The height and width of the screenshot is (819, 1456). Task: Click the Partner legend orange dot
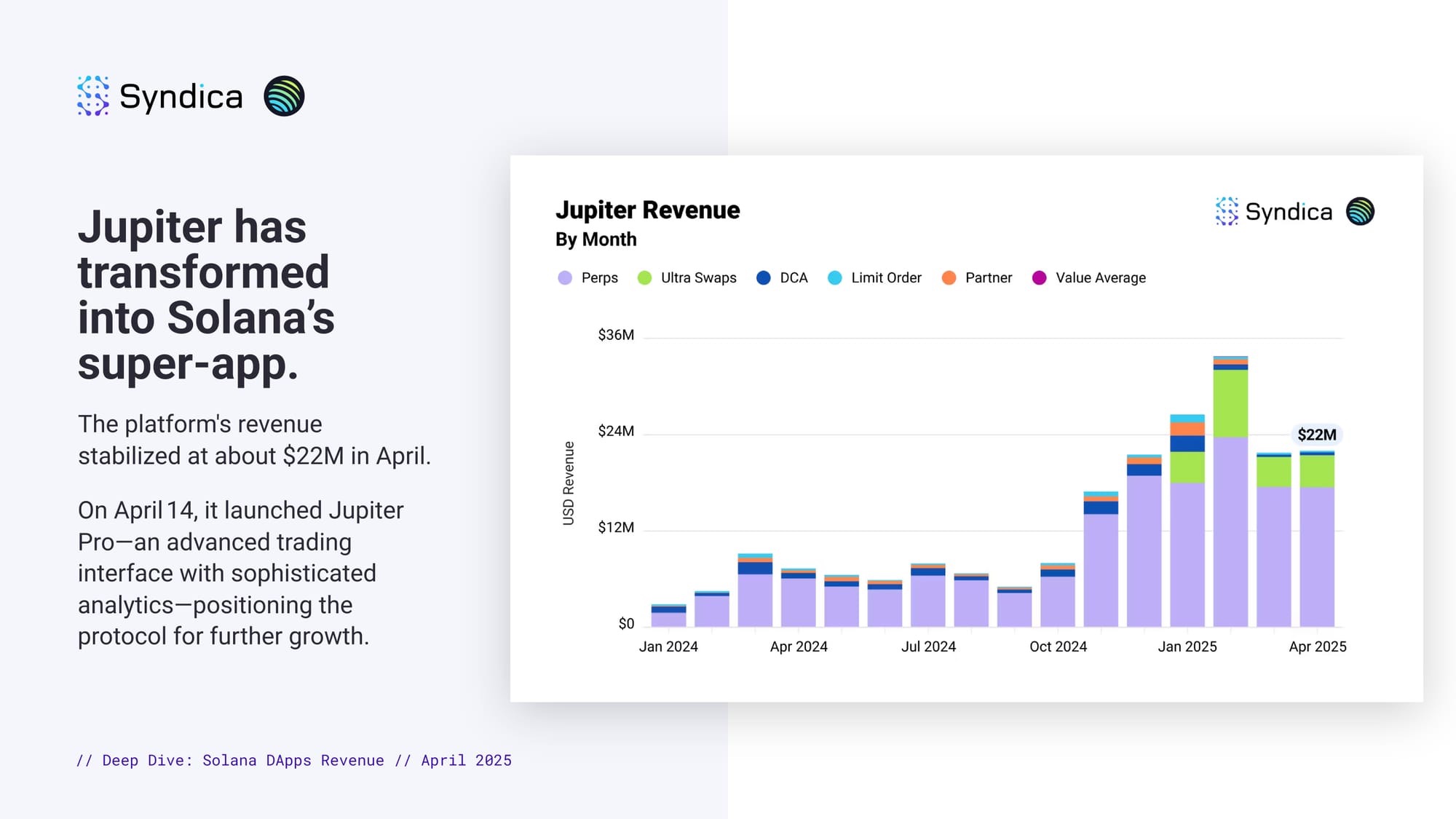click(x=949, y=278)
